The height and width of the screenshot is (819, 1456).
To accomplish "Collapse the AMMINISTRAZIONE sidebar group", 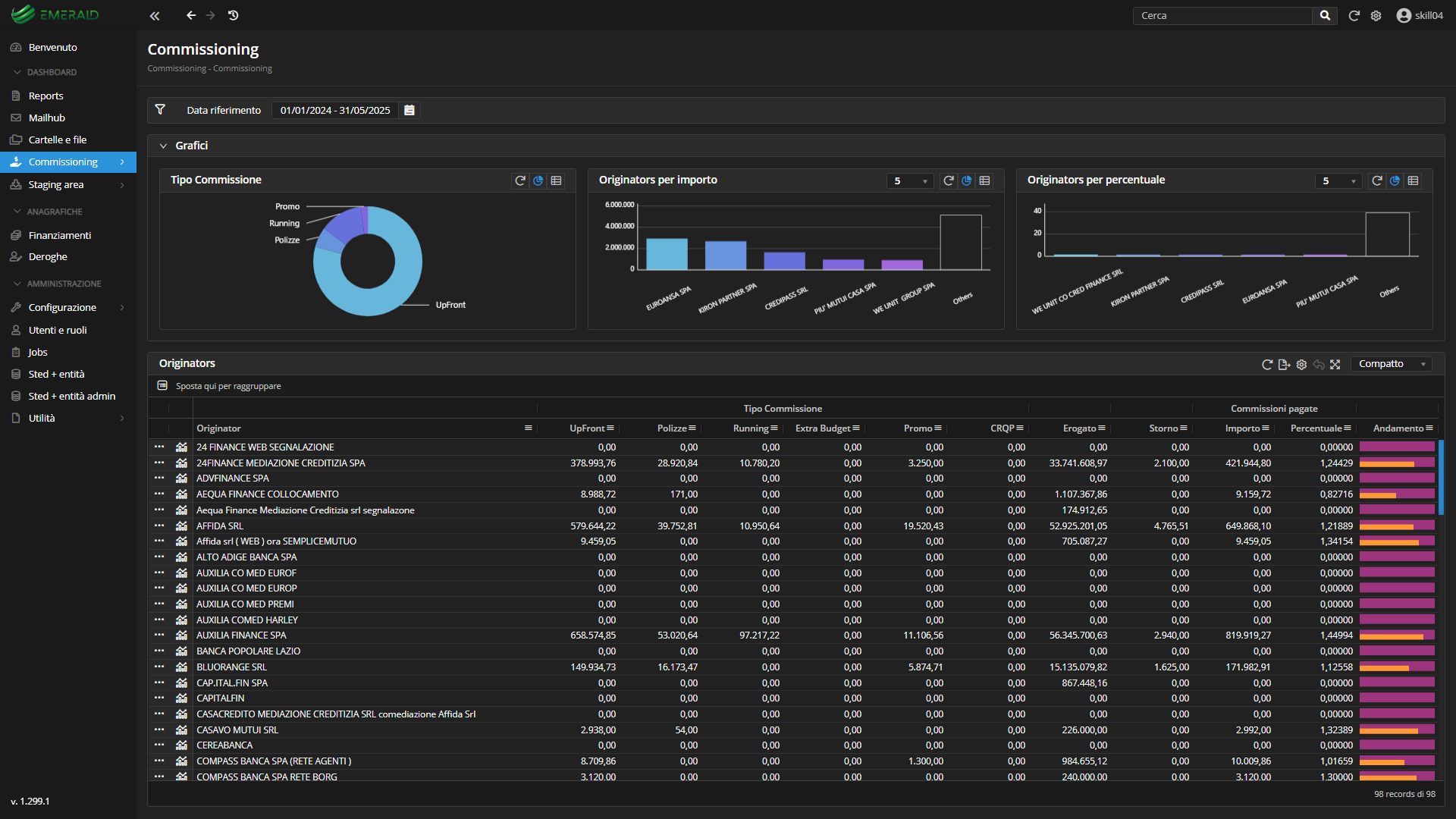I will [17, 284].
